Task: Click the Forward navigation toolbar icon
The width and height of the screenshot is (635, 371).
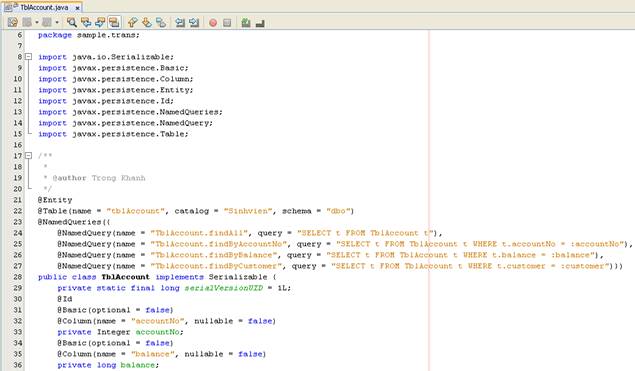Action: click(47, 23)
